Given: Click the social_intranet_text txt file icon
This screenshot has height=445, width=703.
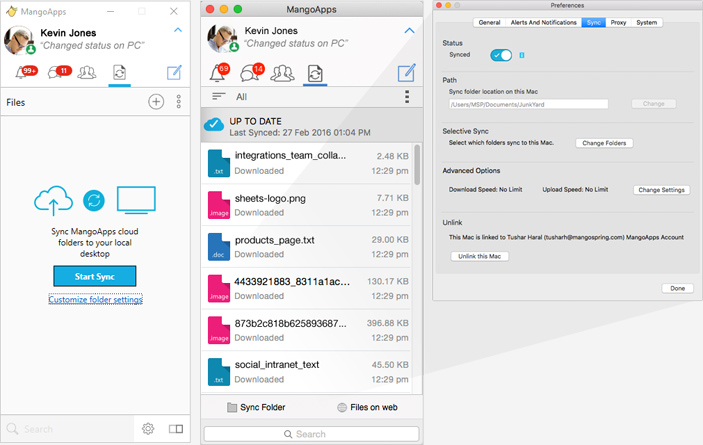Looking at the screenshot, I should (x=219, y=372).
